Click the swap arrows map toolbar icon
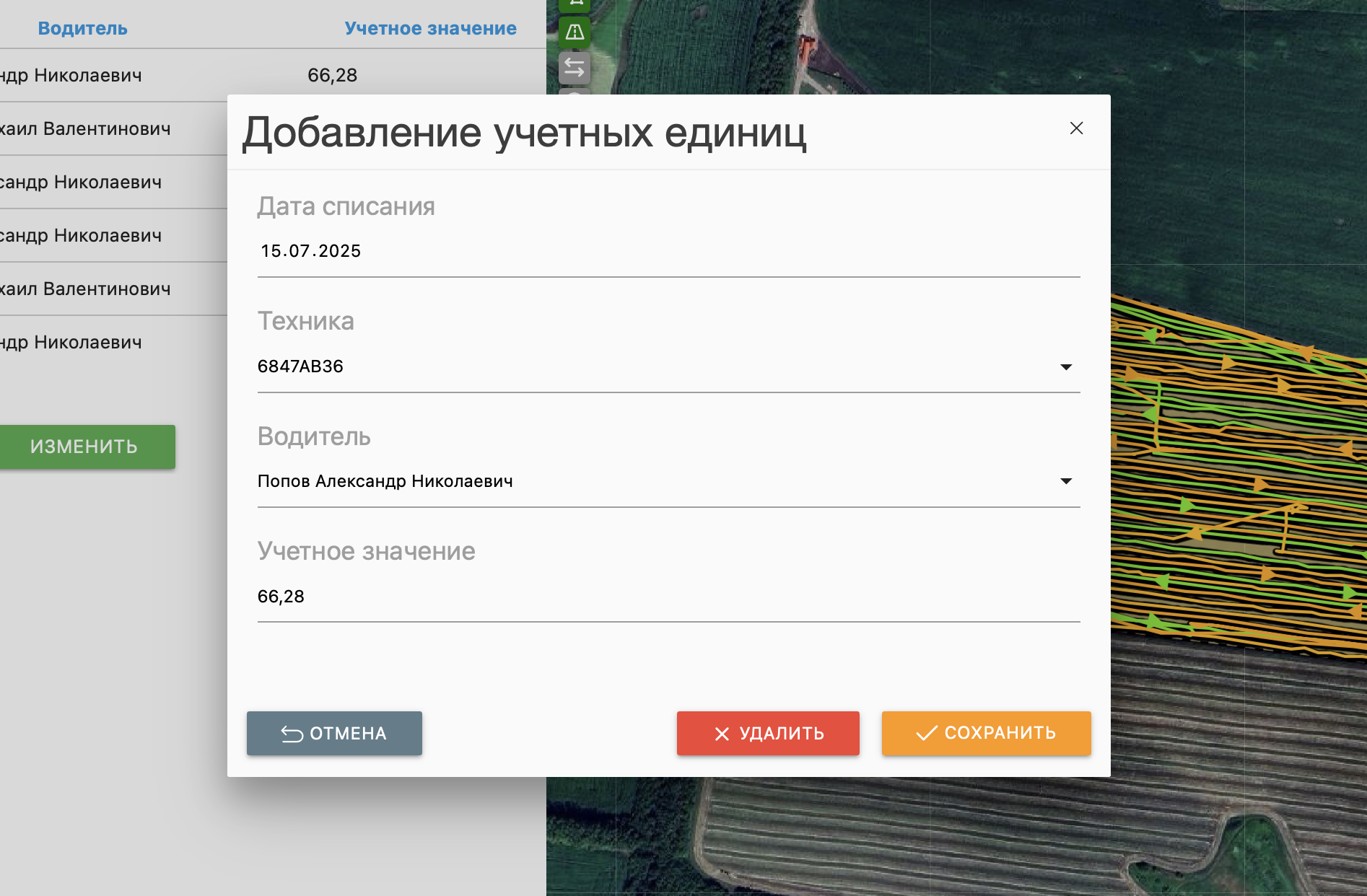Image resolution: width=1367 pixels, height=896 pixels. tap(575, 68)
